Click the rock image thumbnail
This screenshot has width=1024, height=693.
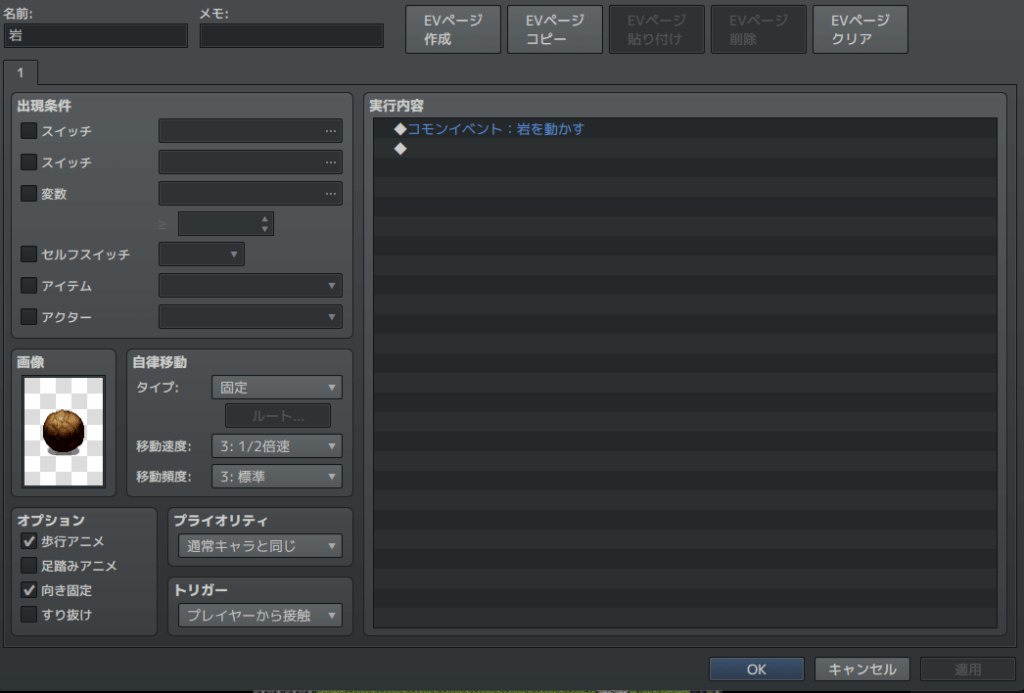[63, 431]
